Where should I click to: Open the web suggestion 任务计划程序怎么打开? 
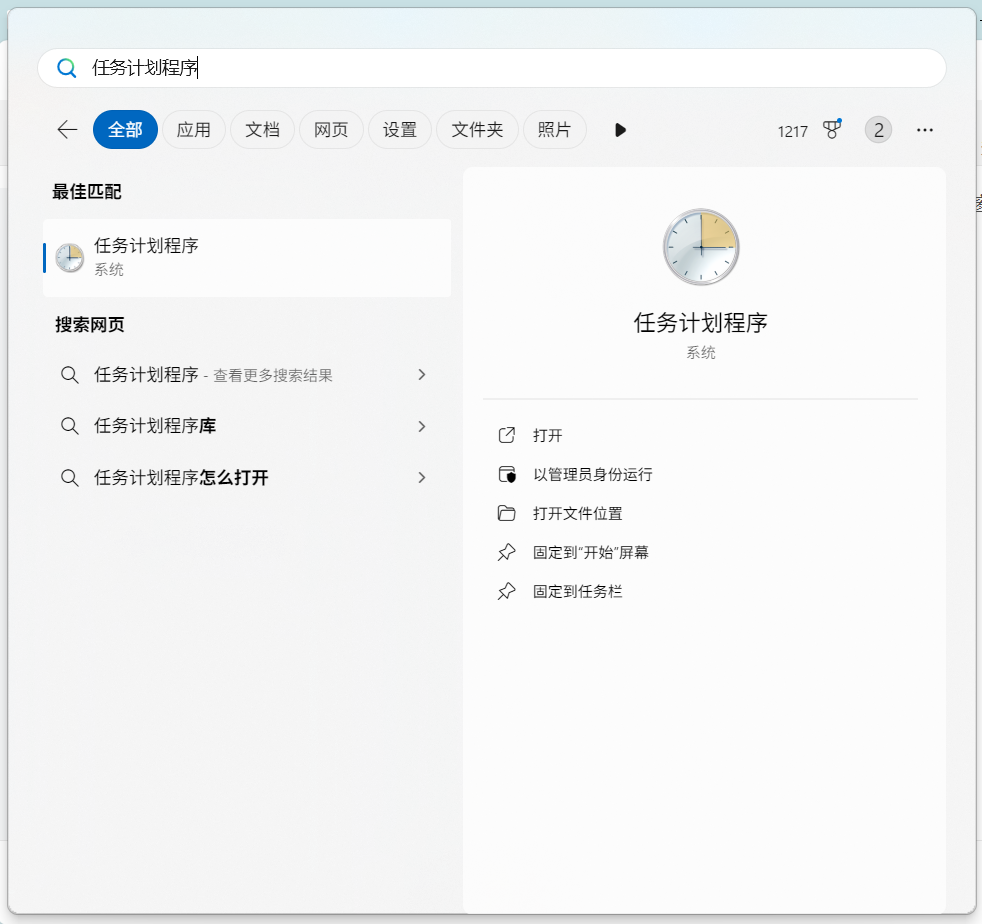point(247,477)
